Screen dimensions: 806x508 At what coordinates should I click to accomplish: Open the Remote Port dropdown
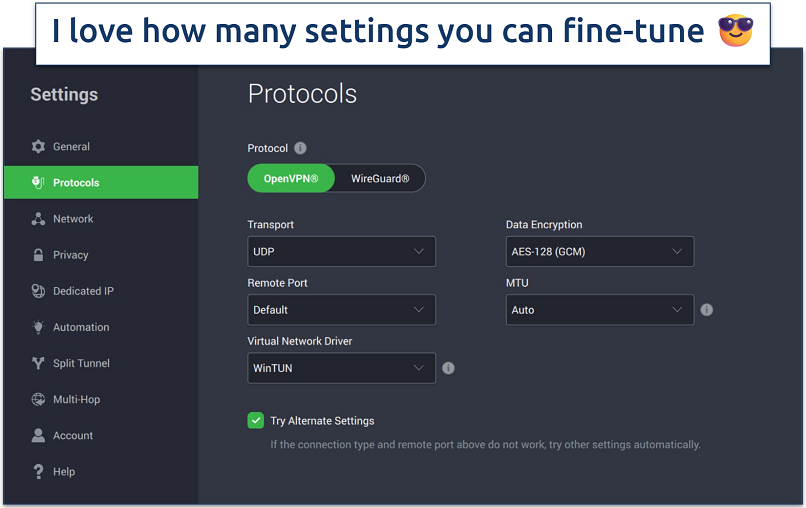tap(341, 310)
